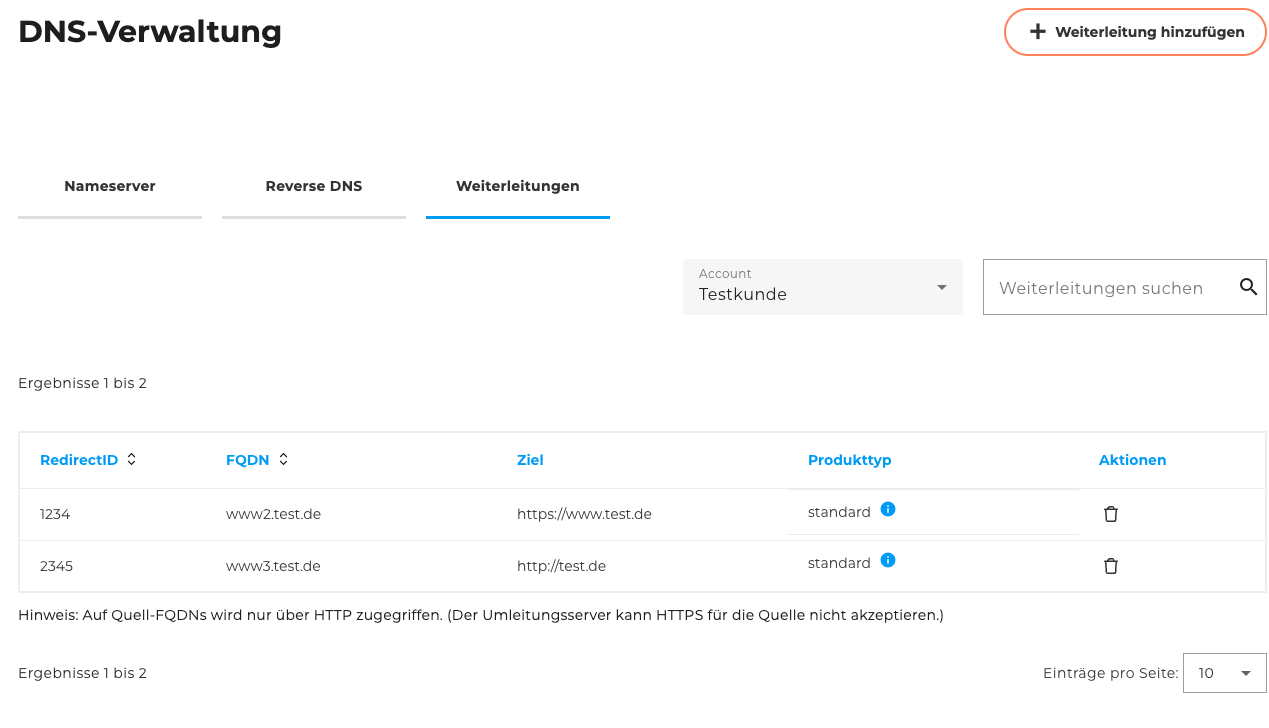Click the sort arrows on FQDN column
Screen dimensions: 1269x728
[x=283, y=460]
